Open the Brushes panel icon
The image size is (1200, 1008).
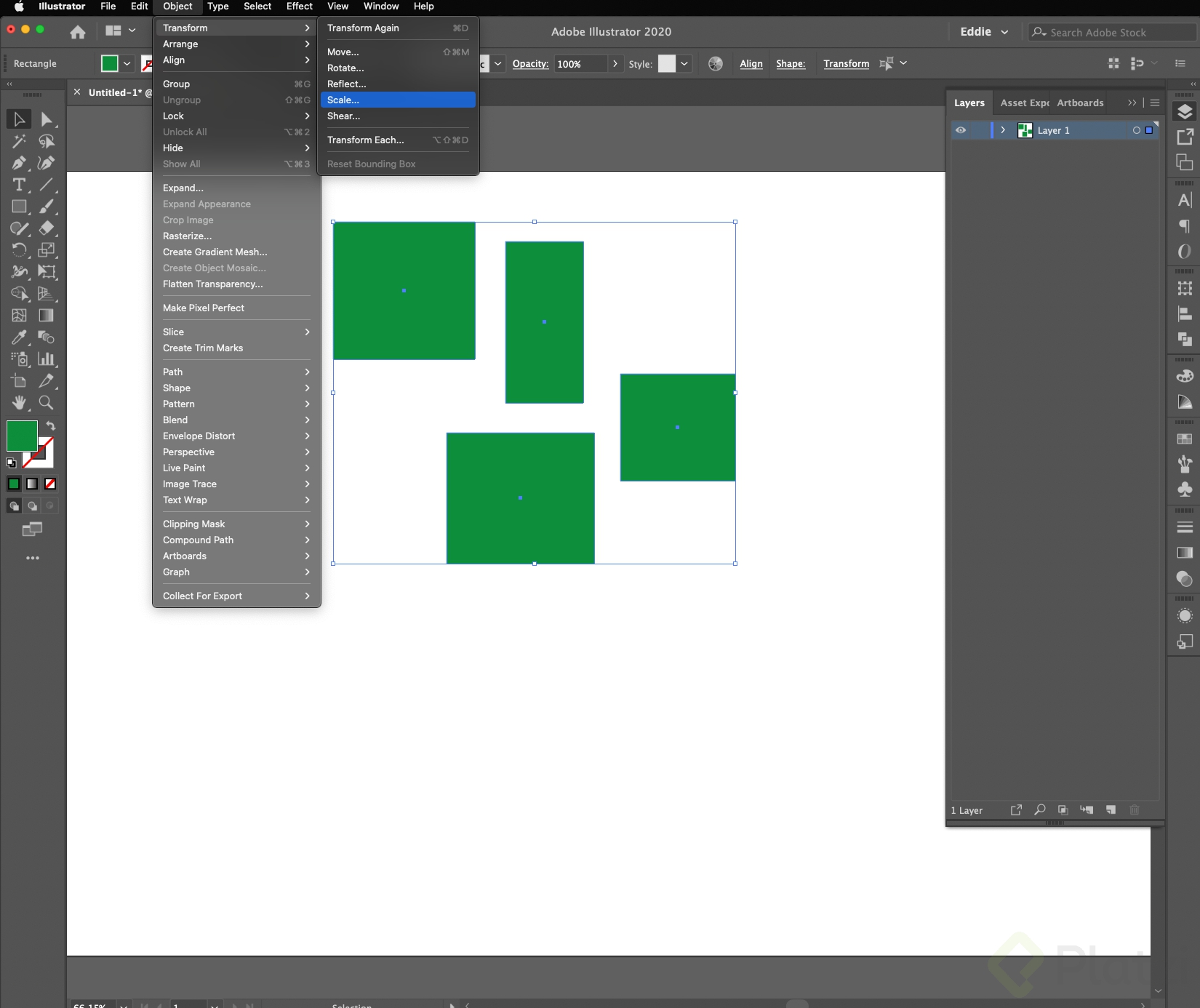tap(1185, 464)
